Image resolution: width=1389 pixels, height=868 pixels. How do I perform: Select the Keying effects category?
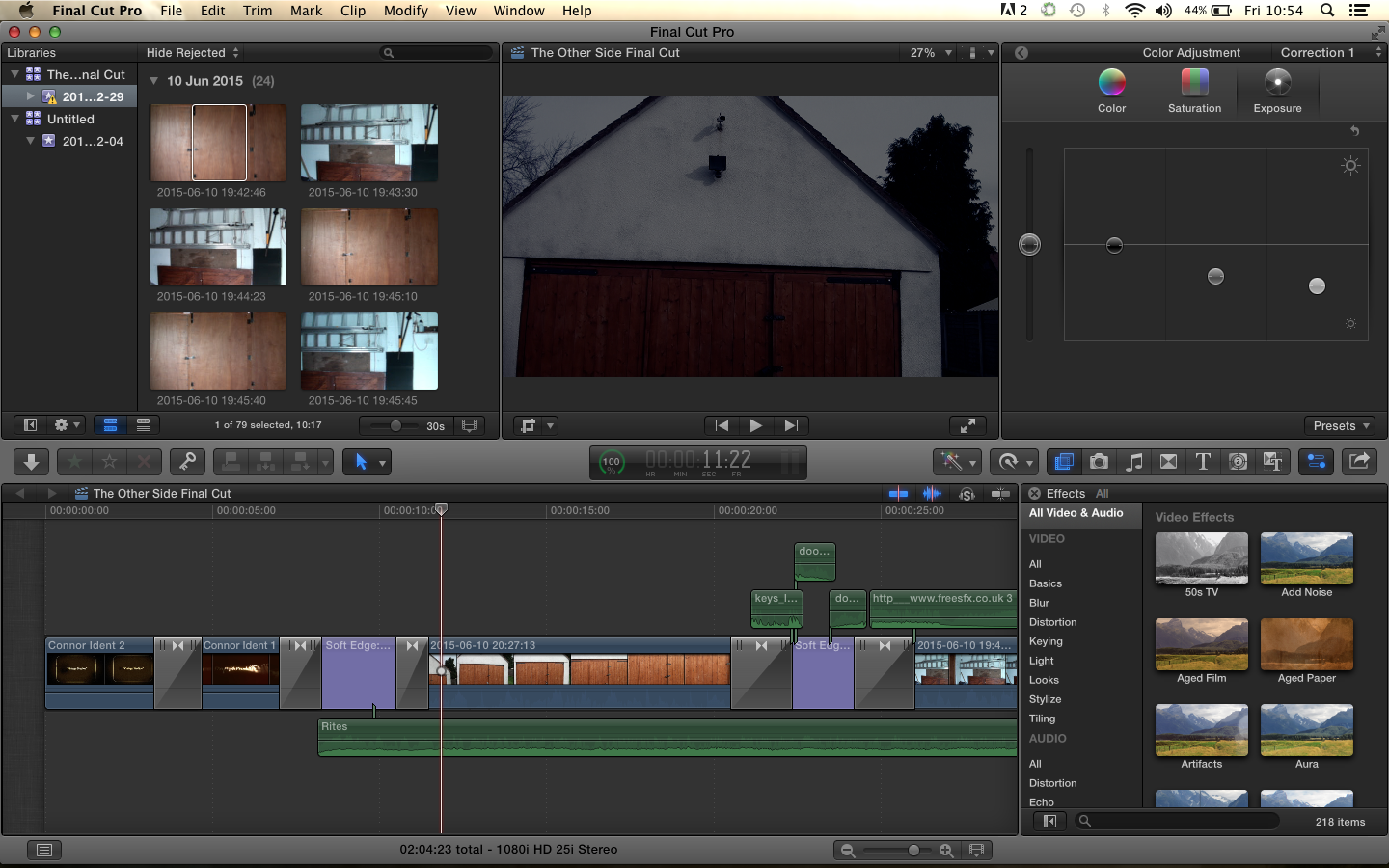1046,641
